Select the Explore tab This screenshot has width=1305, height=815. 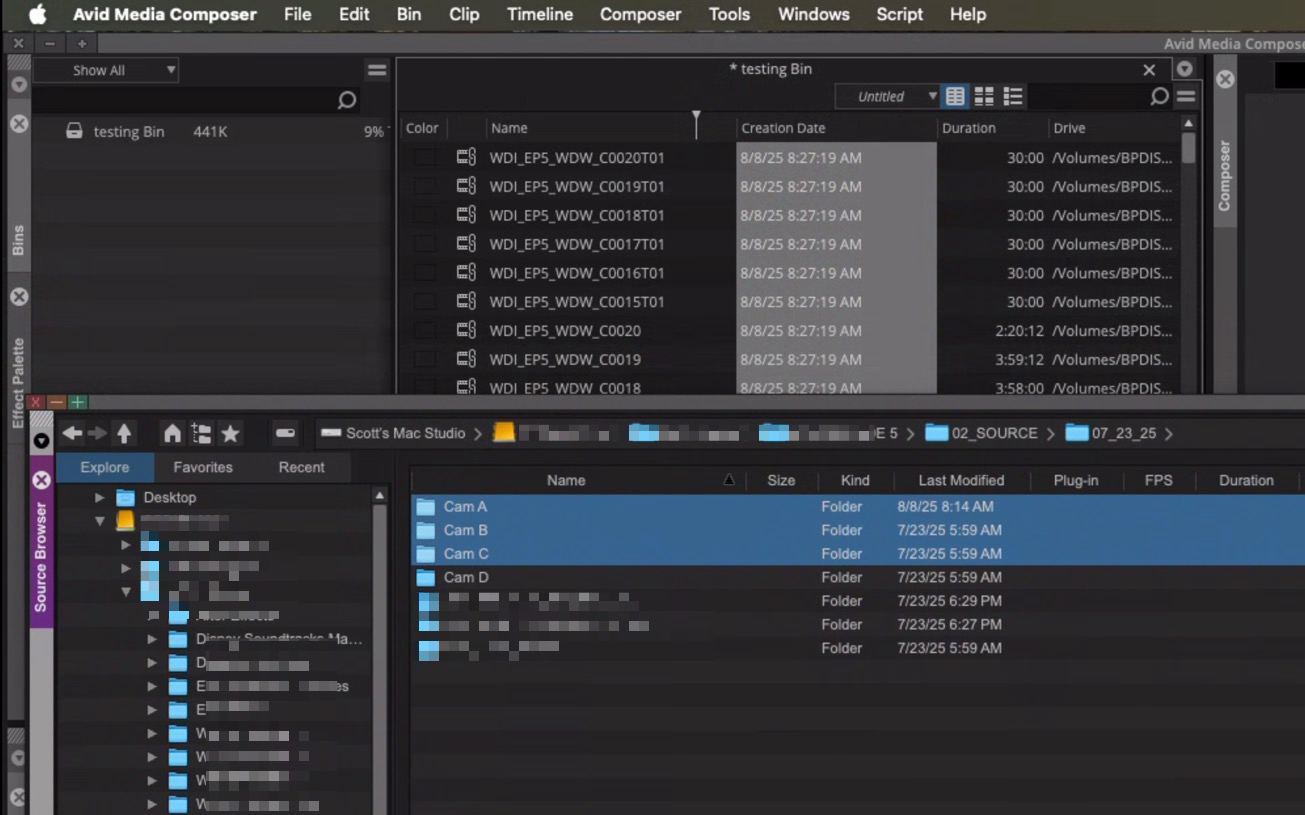click(x=105, y=467)
